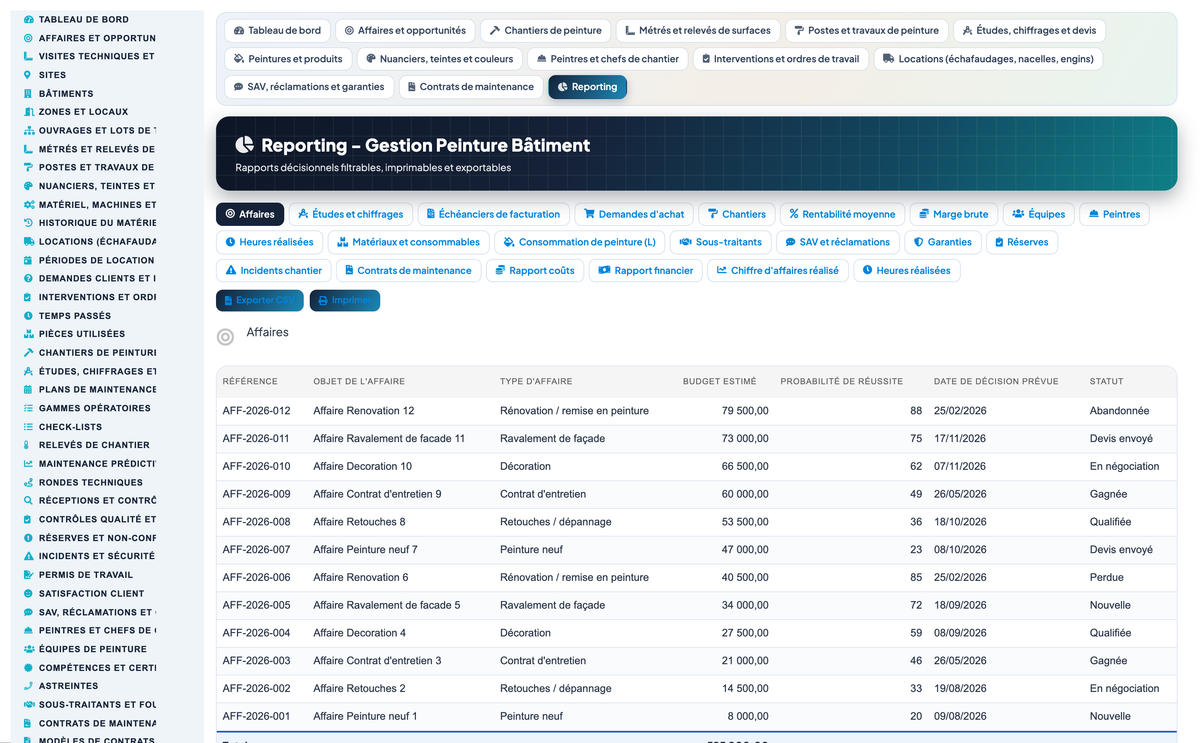1200x743 pixels.
Task: Click the Satisfaction client smiley icon
Action: click(x=28, y=593)
